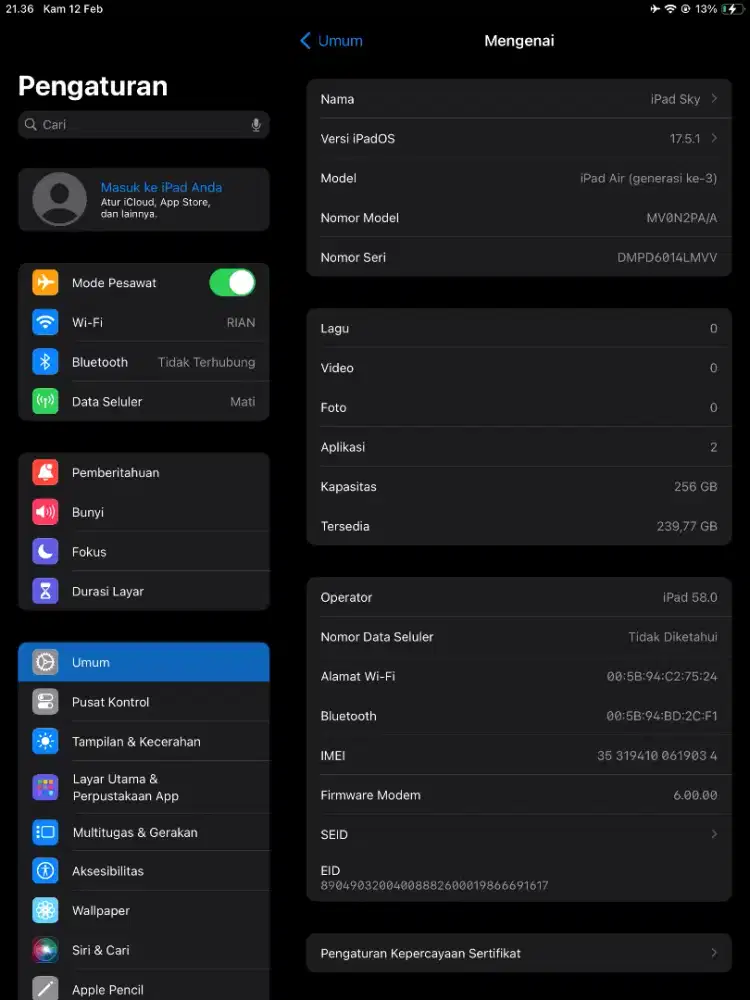The width and height of the screenshot is (750, 1000).
Task: Tap the Aksesibilitas icon
Action: [45, 871]
